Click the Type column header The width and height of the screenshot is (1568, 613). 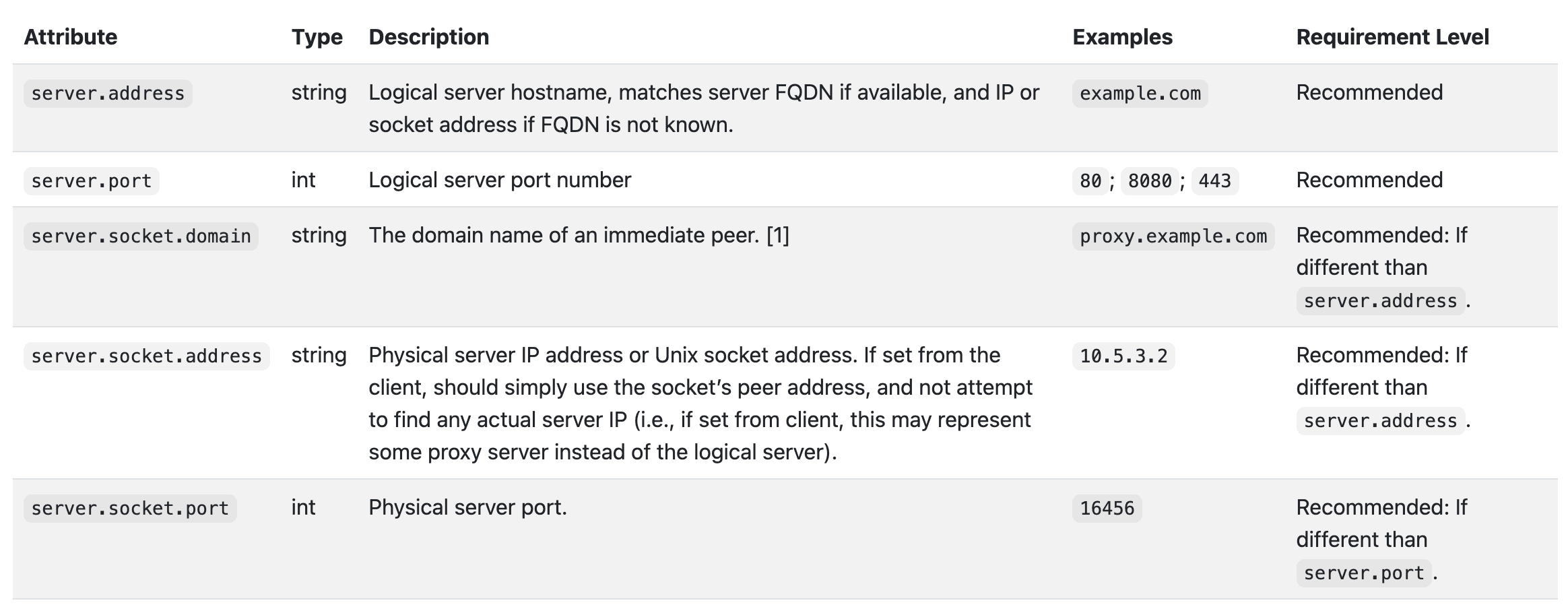click(317, 37)
